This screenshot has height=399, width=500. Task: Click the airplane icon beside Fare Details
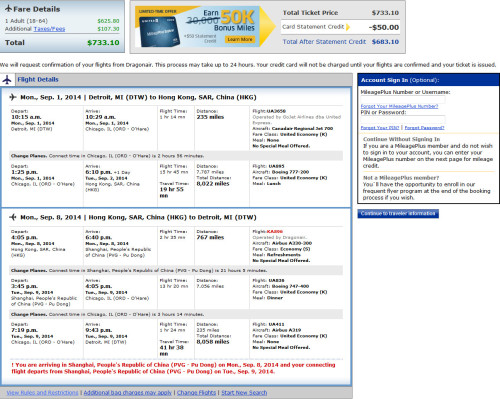[8, 9]
